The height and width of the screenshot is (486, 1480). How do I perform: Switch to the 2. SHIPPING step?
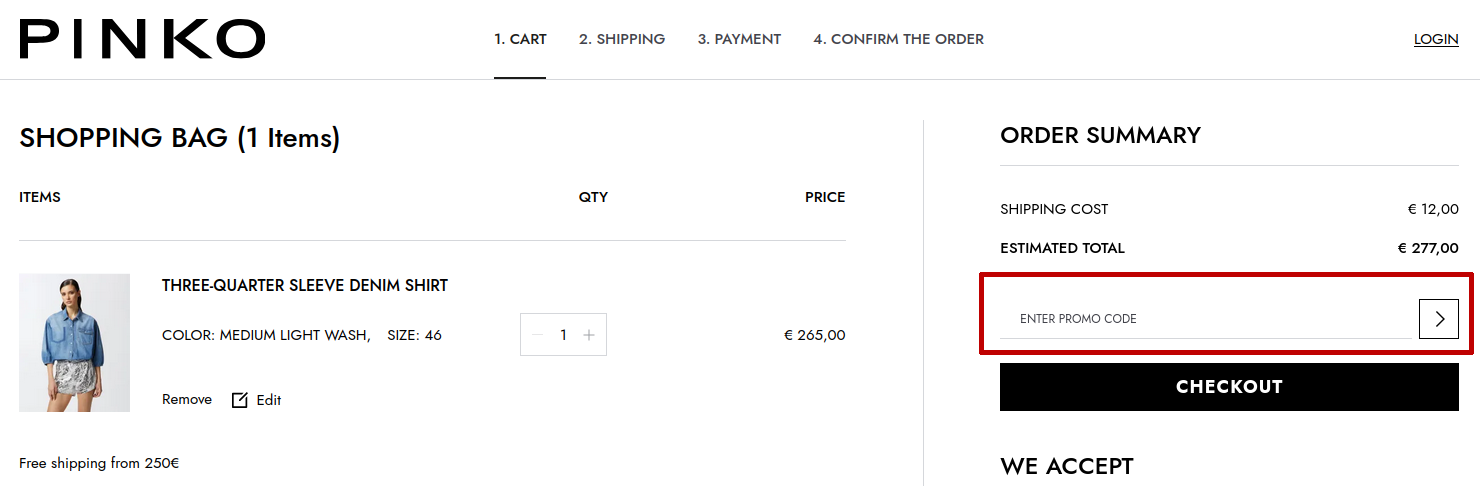[x=622, y=39]
